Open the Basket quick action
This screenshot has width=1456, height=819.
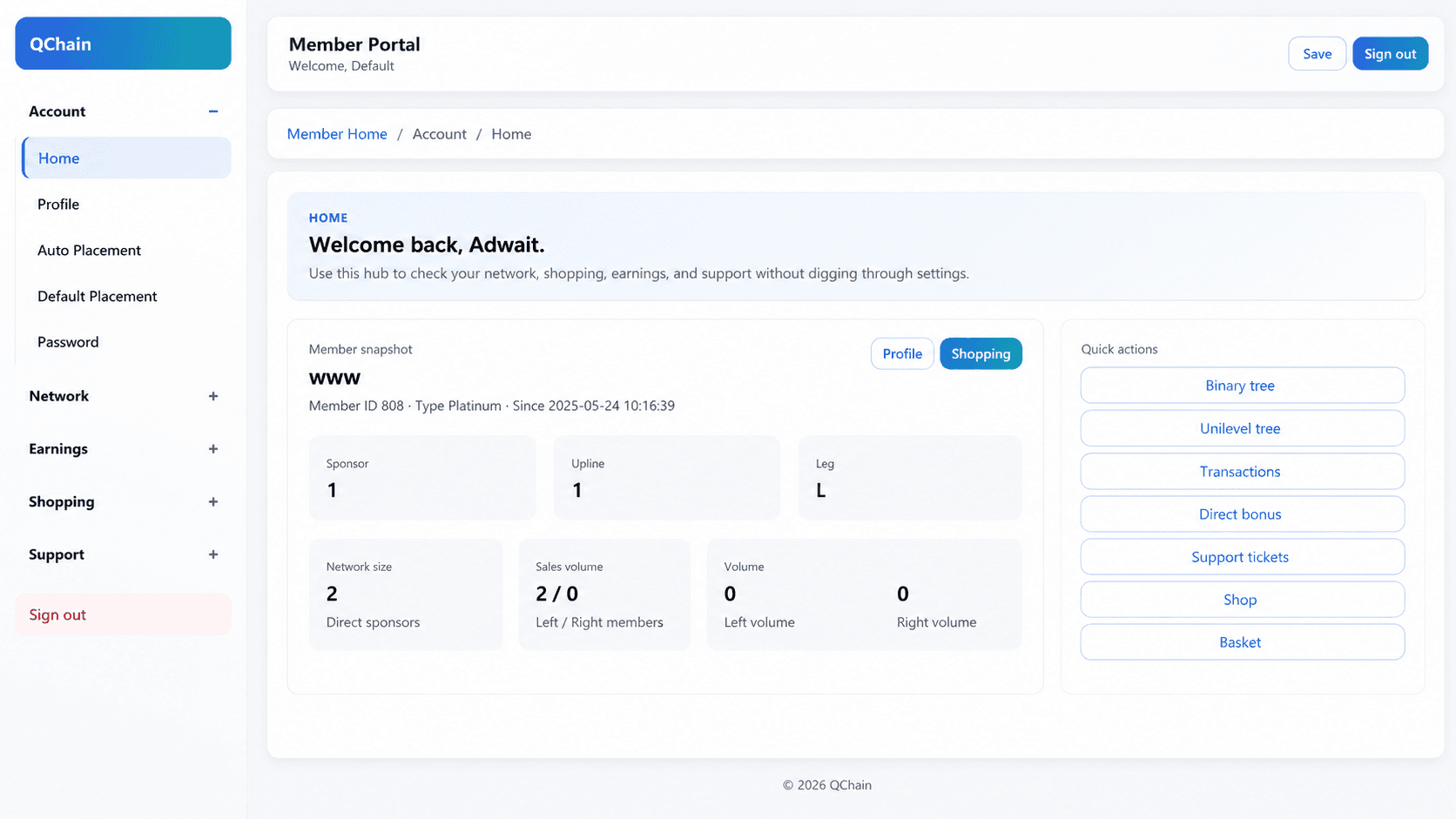(x=1242, y=642)
